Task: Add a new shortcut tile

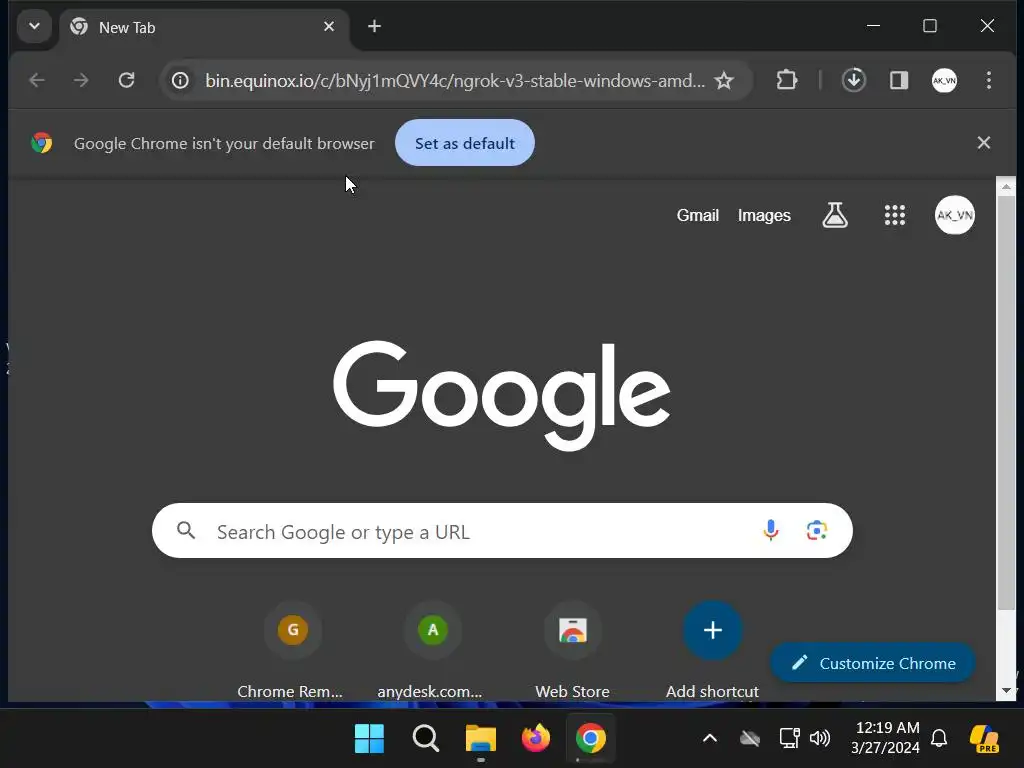Action: click(x=712, y=650)
